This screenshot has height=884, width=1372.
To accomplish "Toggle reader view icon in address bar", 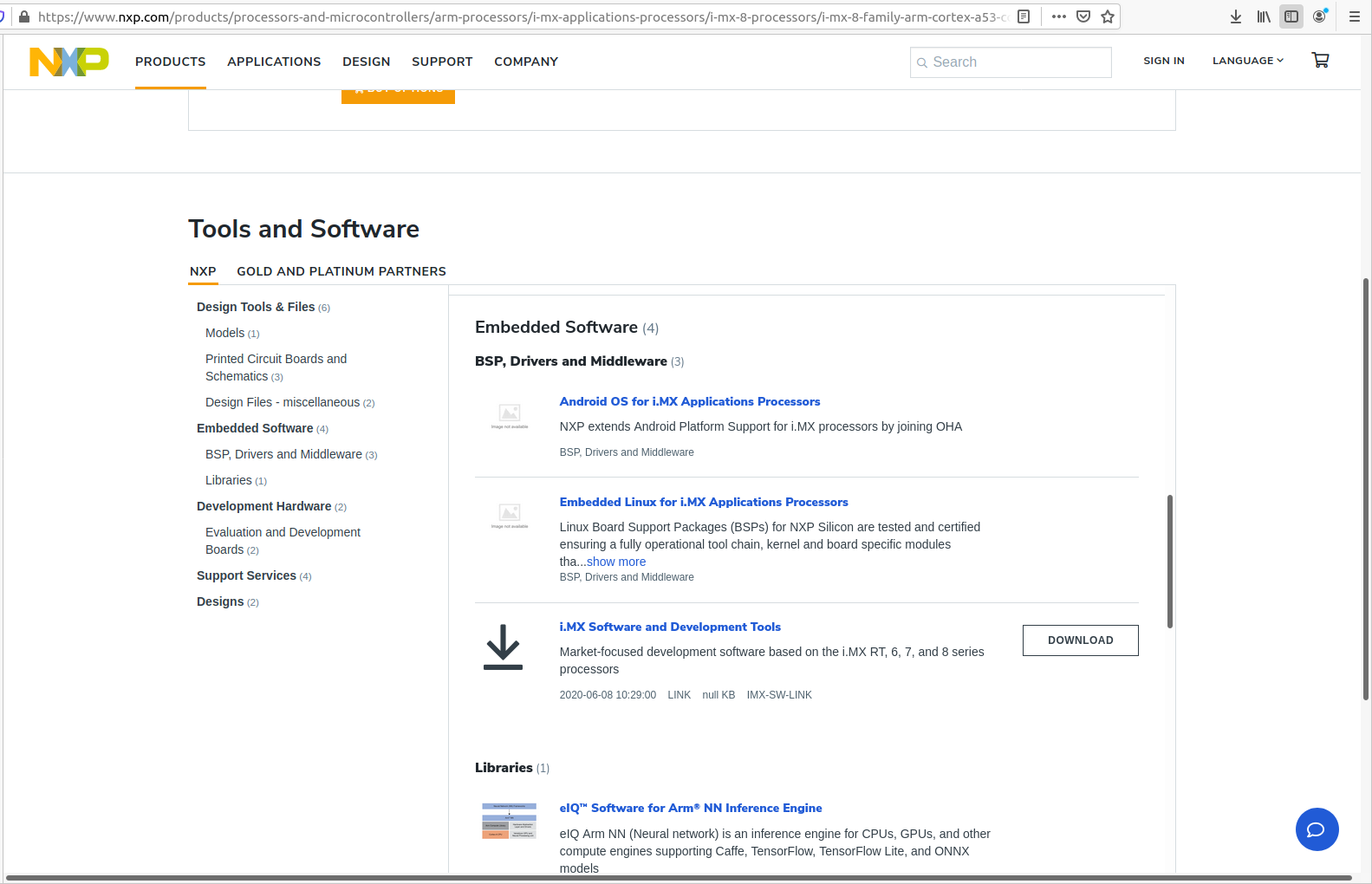I will click(x=1024, y=16).
